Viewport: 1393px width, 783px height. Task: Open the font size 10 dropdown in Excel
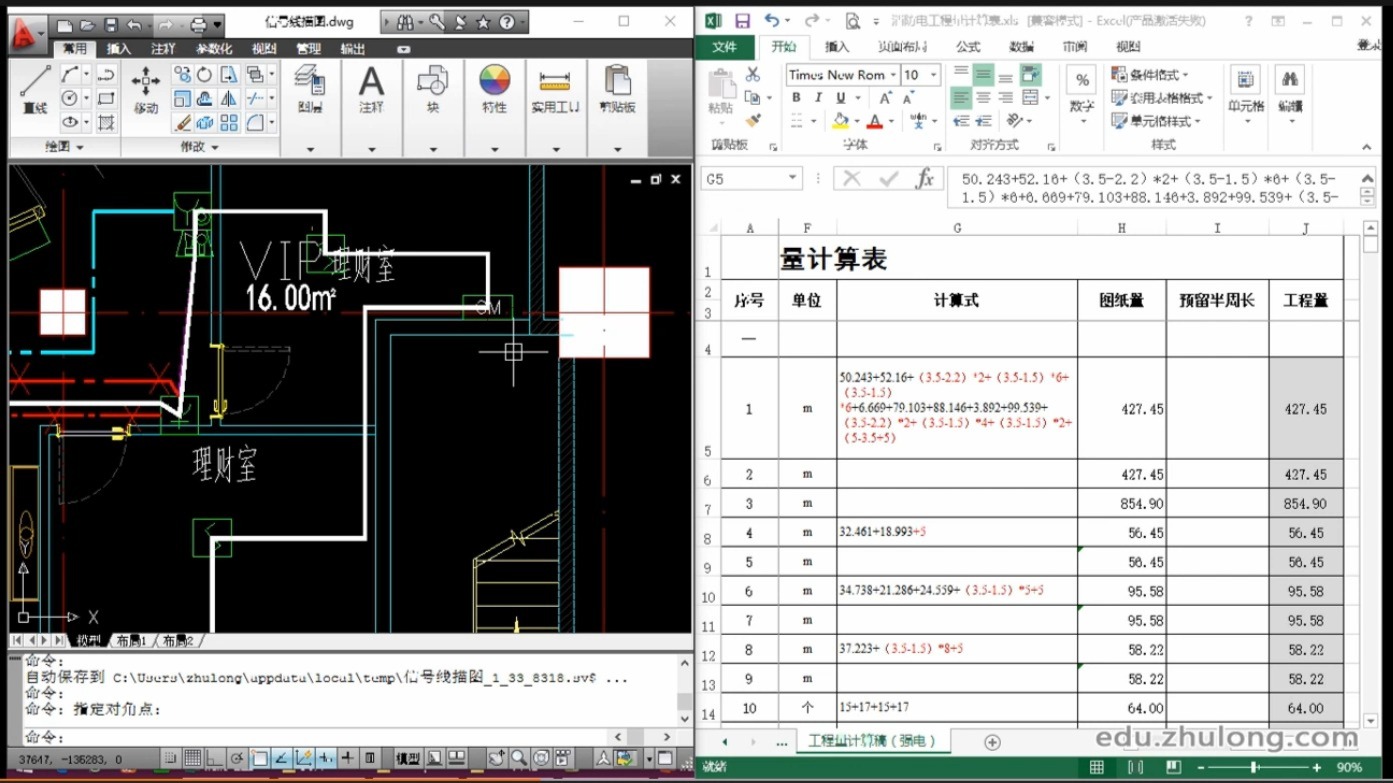click(x=934, y=75)
